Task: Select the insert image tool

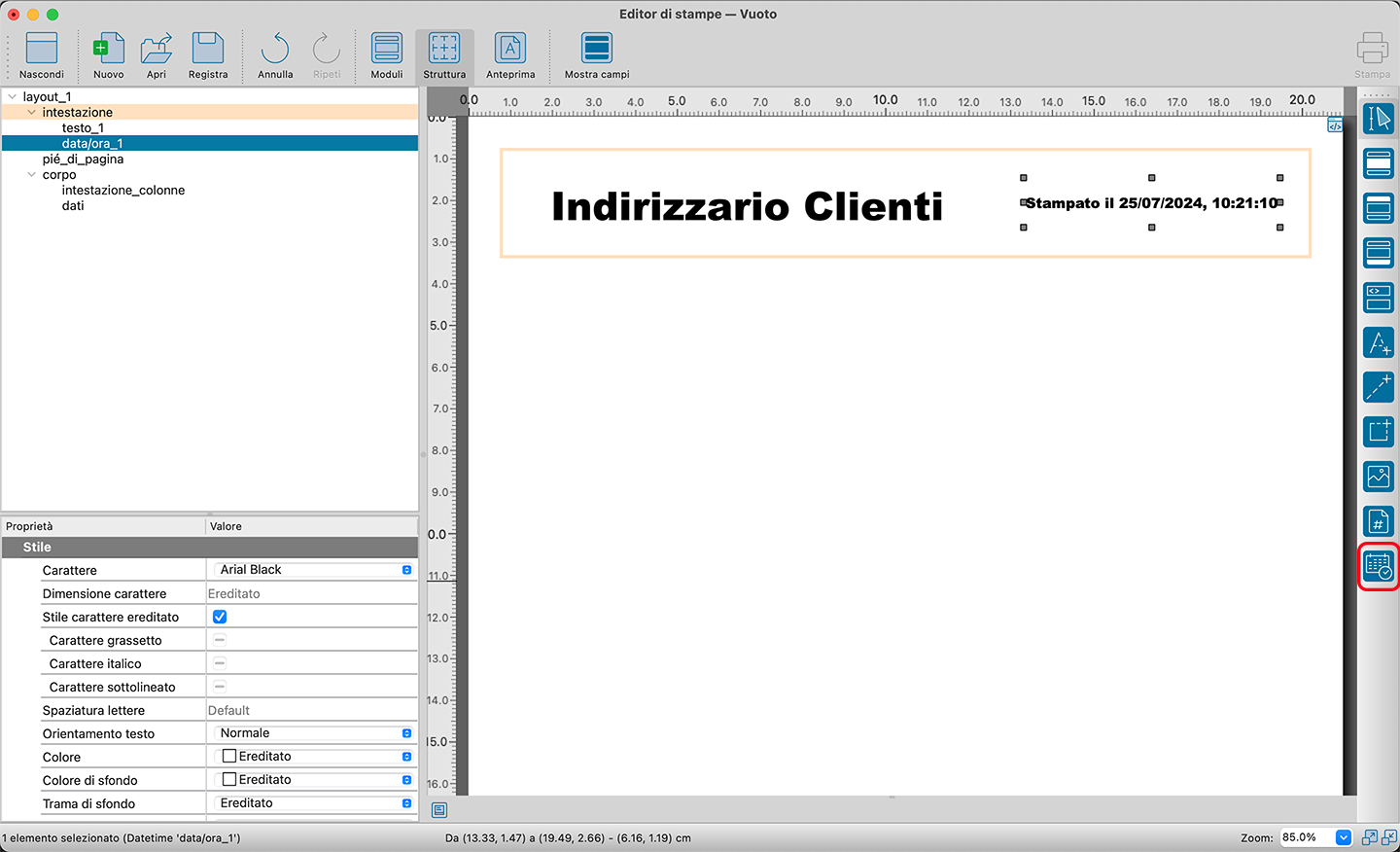Action: point(1378,477)
